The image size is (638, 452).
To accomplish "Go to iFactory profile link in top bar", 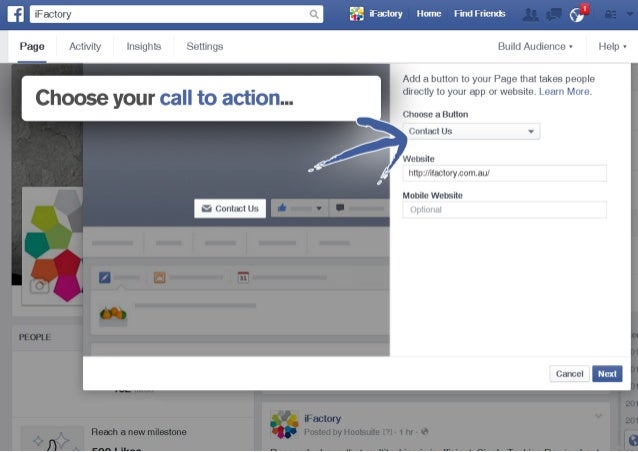I will (385, 14).
